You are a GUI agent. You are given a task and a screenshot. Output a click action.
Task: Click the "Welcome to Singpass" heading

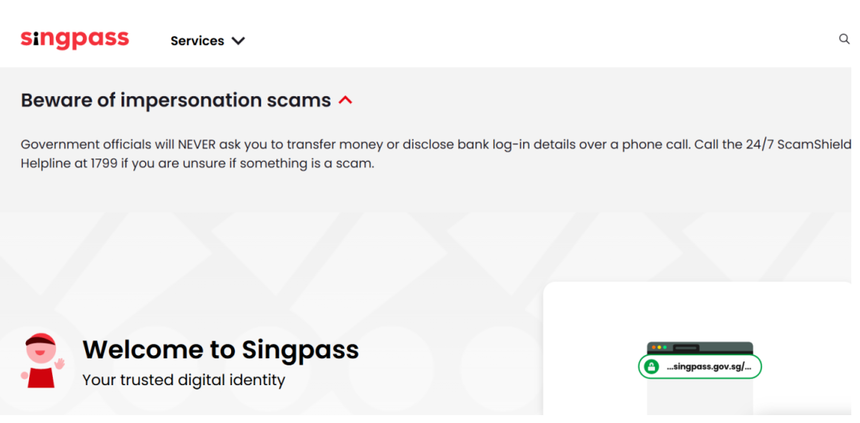point(220,349)
